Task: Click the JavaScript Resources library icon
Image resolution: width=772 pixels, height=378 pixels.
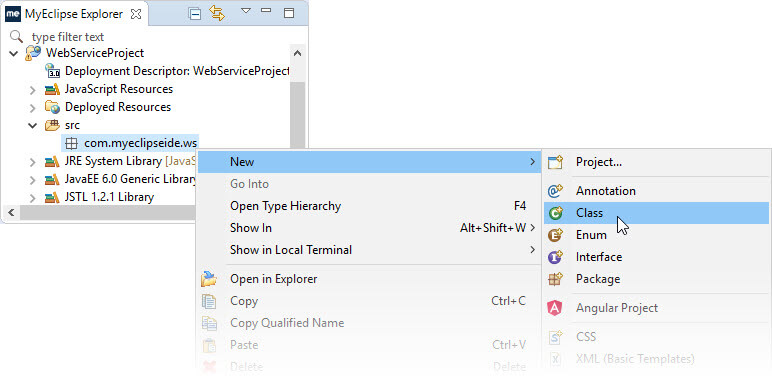Action: (x=52, y=90)
